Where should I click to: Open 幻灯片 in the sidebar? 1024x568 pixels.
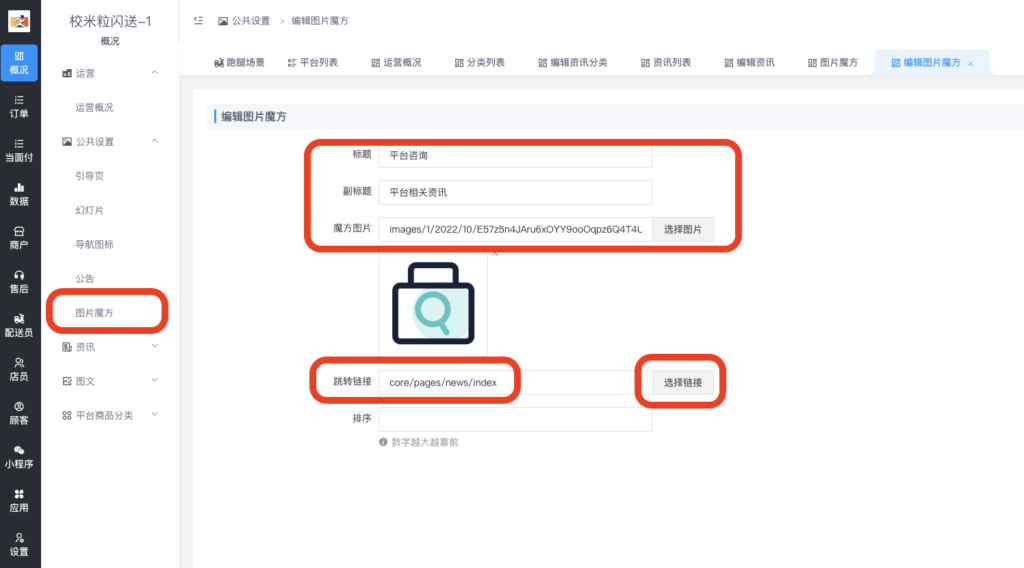(89, 210)
